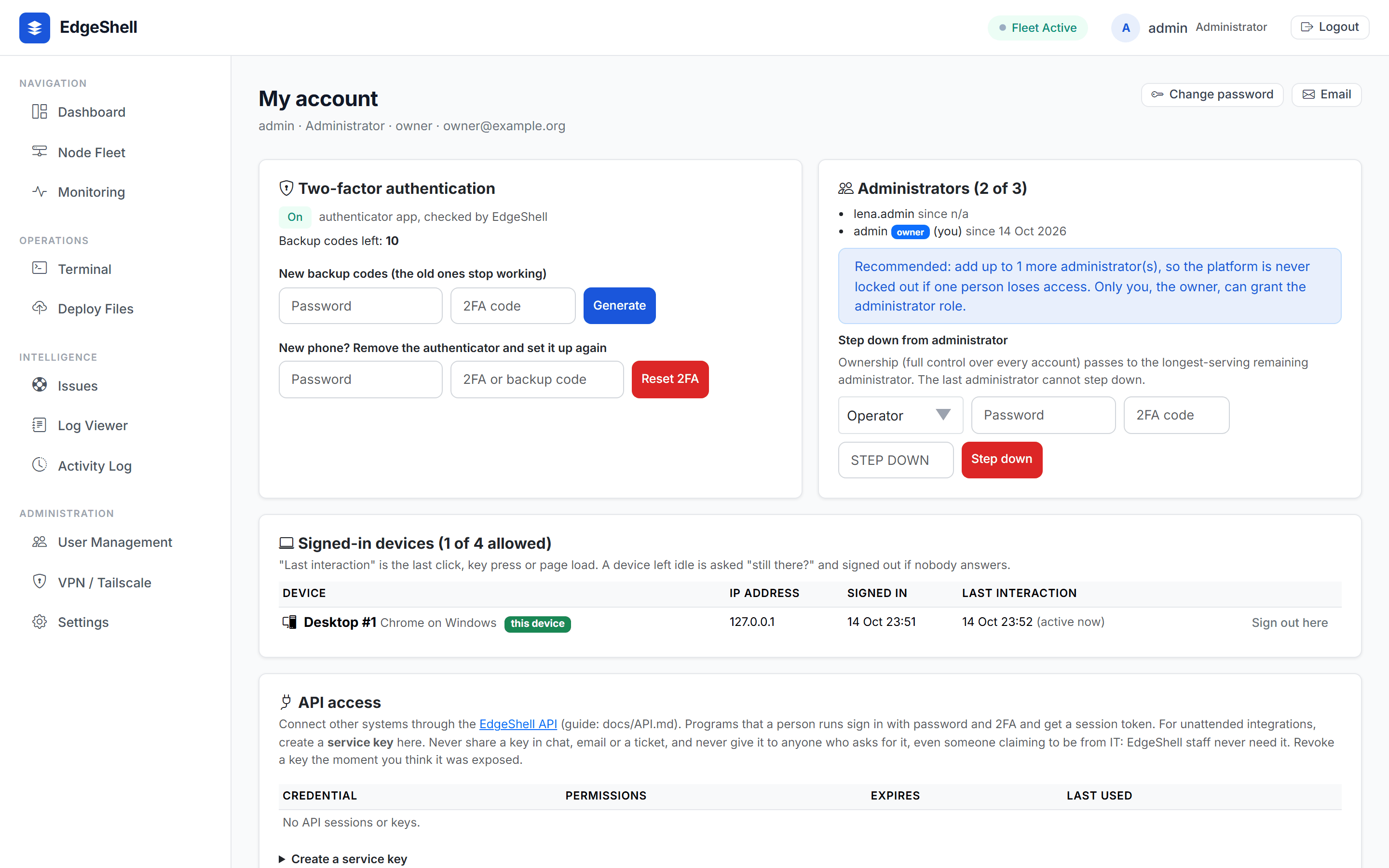This screenshot has height=868, width=1389.
Task: Click the Issues lifebuoy icon
Action: (x=40, y=385)
